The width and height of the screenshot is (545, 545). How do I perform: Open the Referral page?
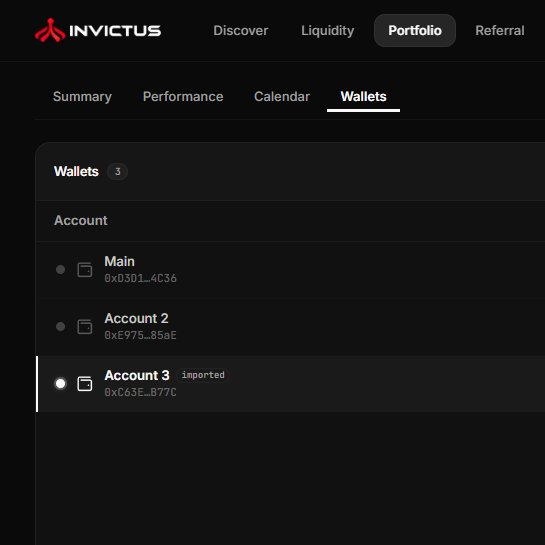click(499, 31)
